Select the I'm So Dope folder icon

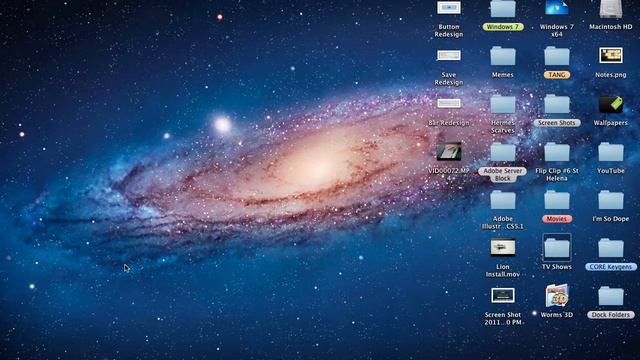(x=611, y=200)
